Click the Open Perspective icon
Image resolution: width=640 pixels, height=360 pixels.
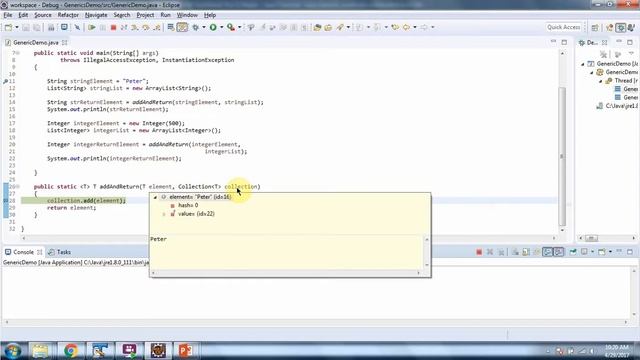595,27
